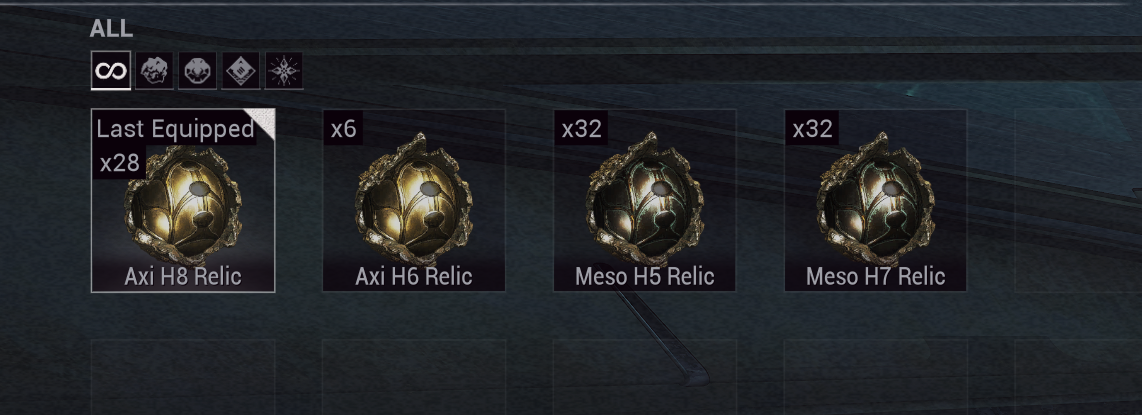
Task: Filter relics by Flawless diamond icon
Action: 240,71
